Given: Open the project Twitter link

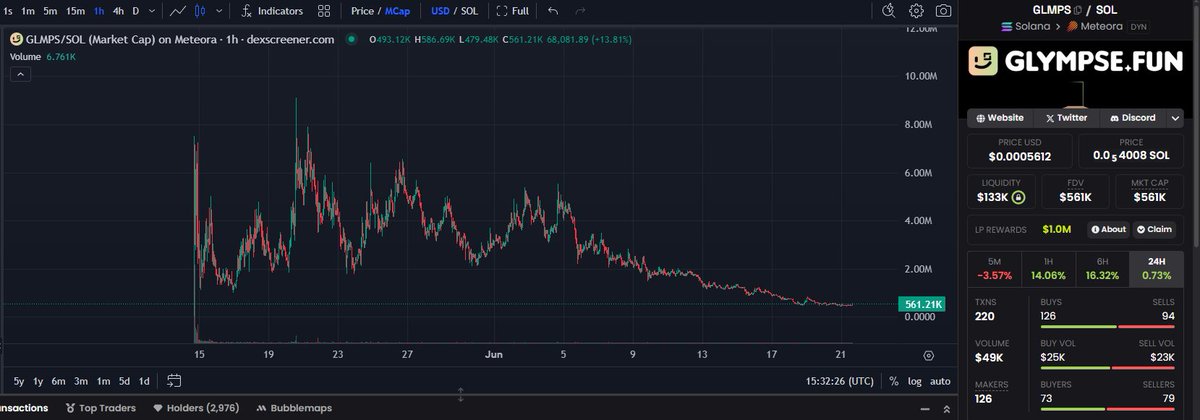Looking at the screenshot, I should tap(1065, 118).
